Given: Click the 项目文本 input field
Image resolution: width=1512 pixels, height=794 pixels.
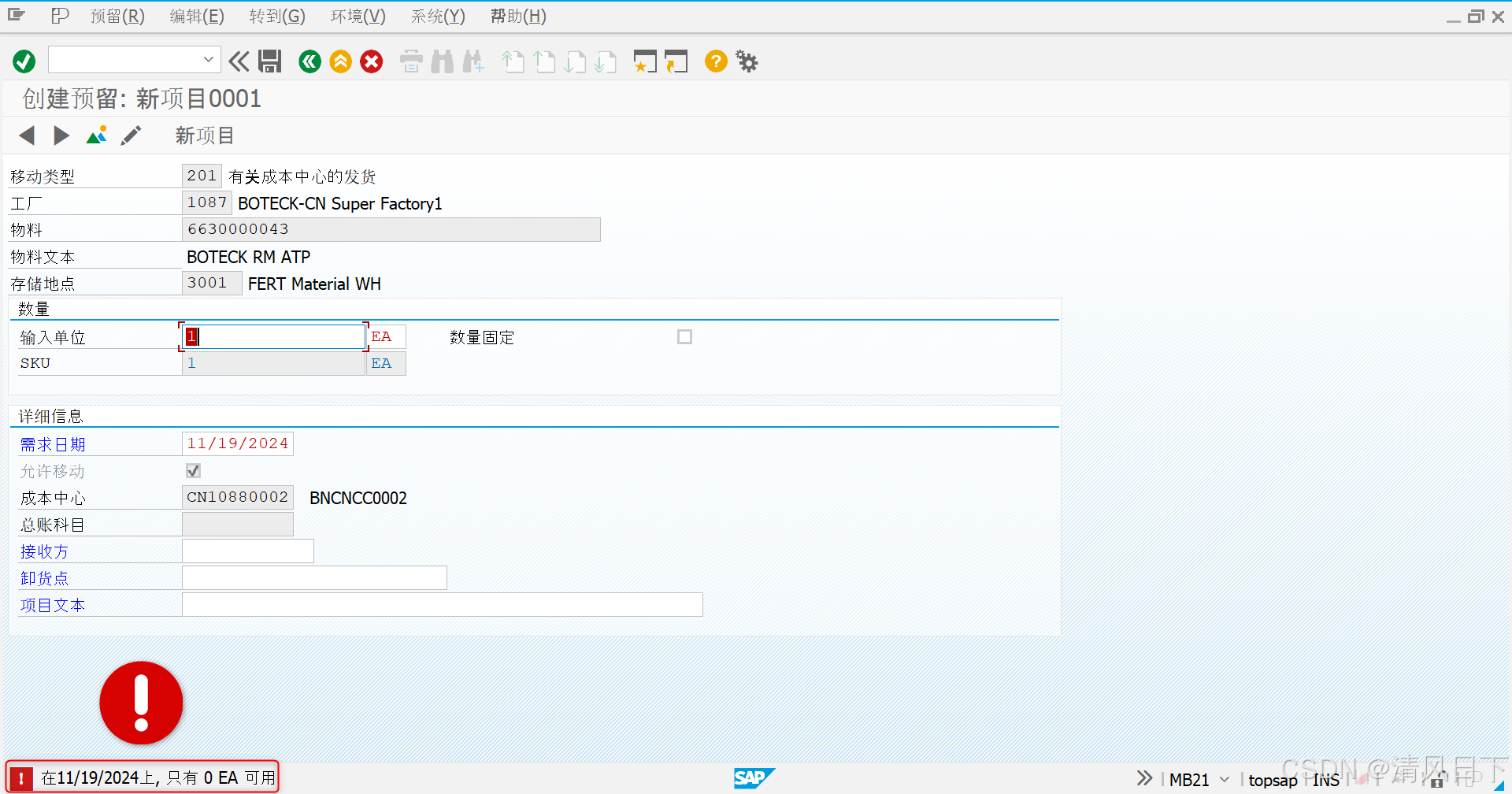Looking at the screenshot, I should [443, 604].
